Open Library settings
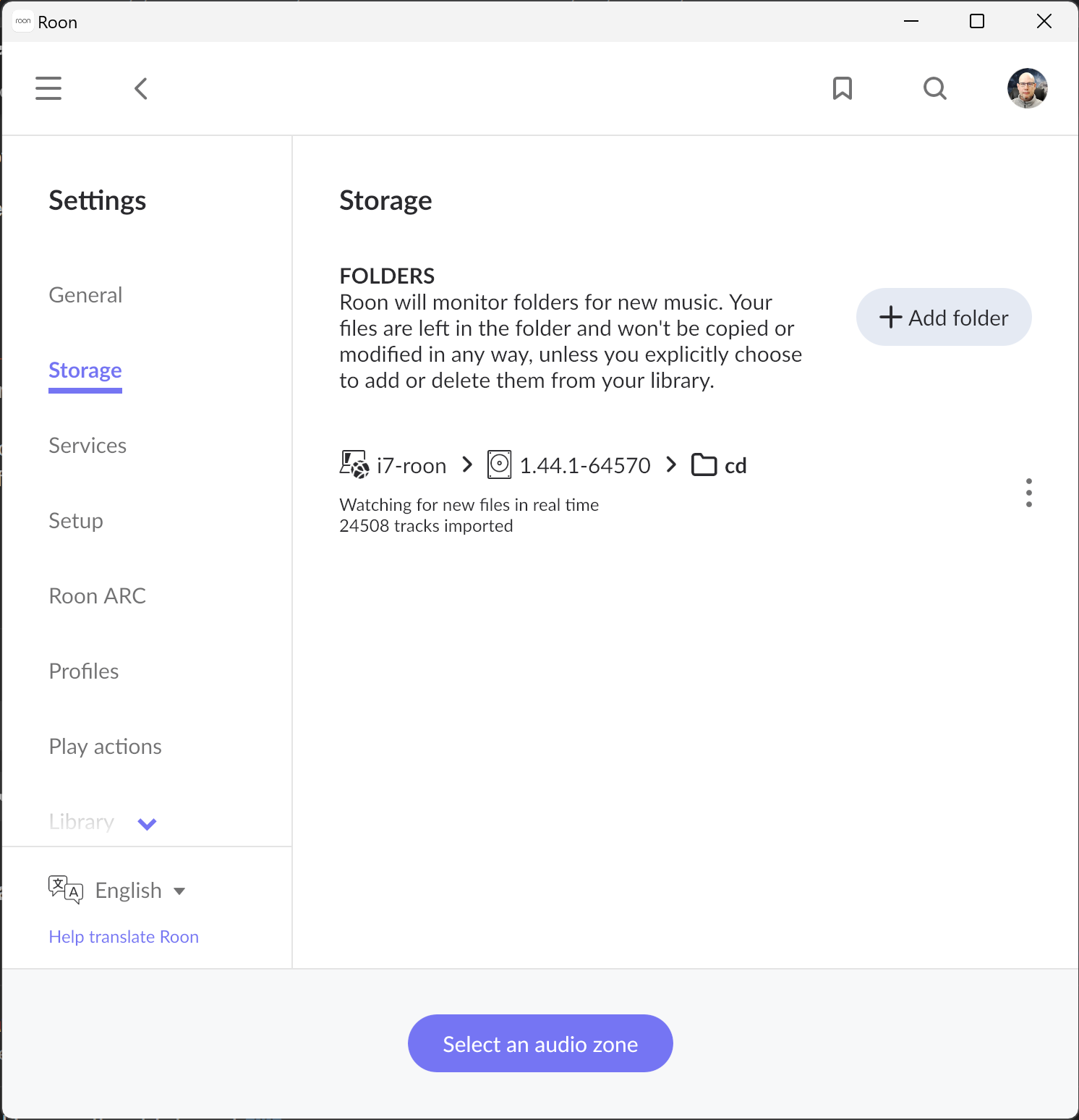The width and height of the screenshot is (1079, 1120). [82, 822]
